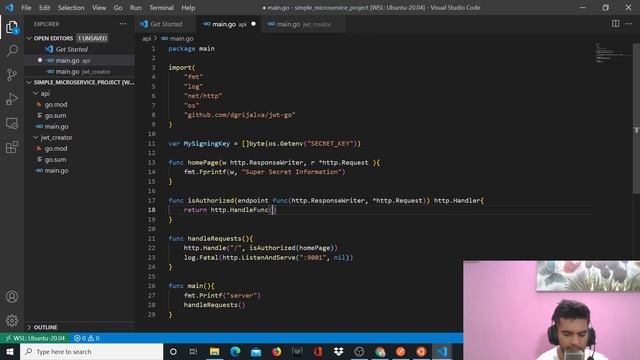Open the Help menu
This screenshot has width=640, height=360.
pyautogui.click(x=188, y=8)
